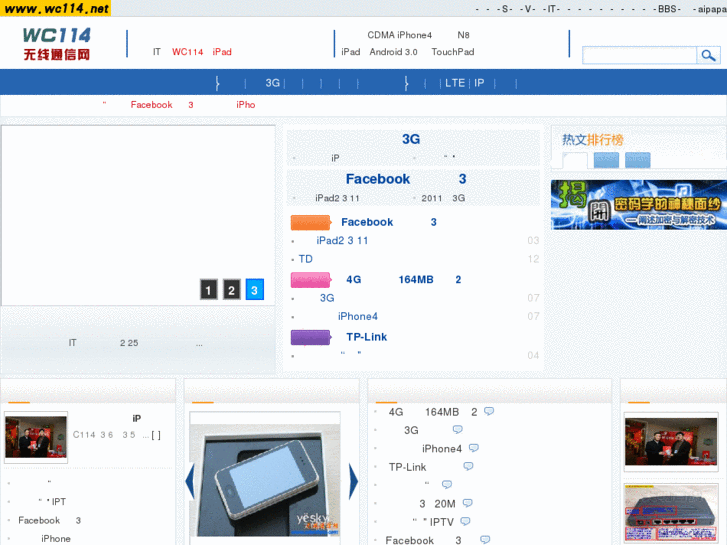Open the red iPad hot keyword link
Image resolution: width=727 pixels, height=545 pixels.
pos(222,52)
